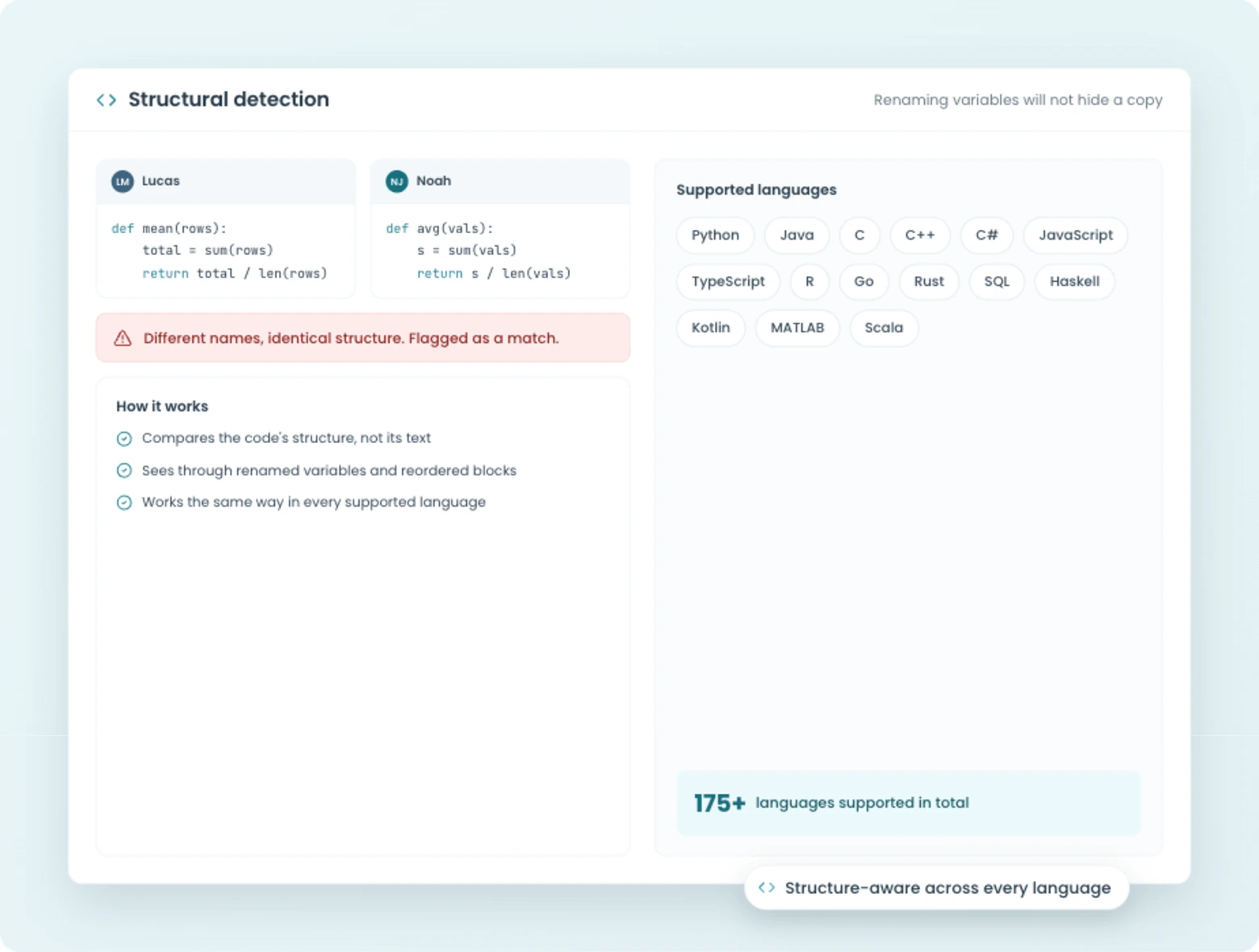Select the MATLAB language chip
Viewport: 1259px width, 952px height.
(x=797, y=328)
